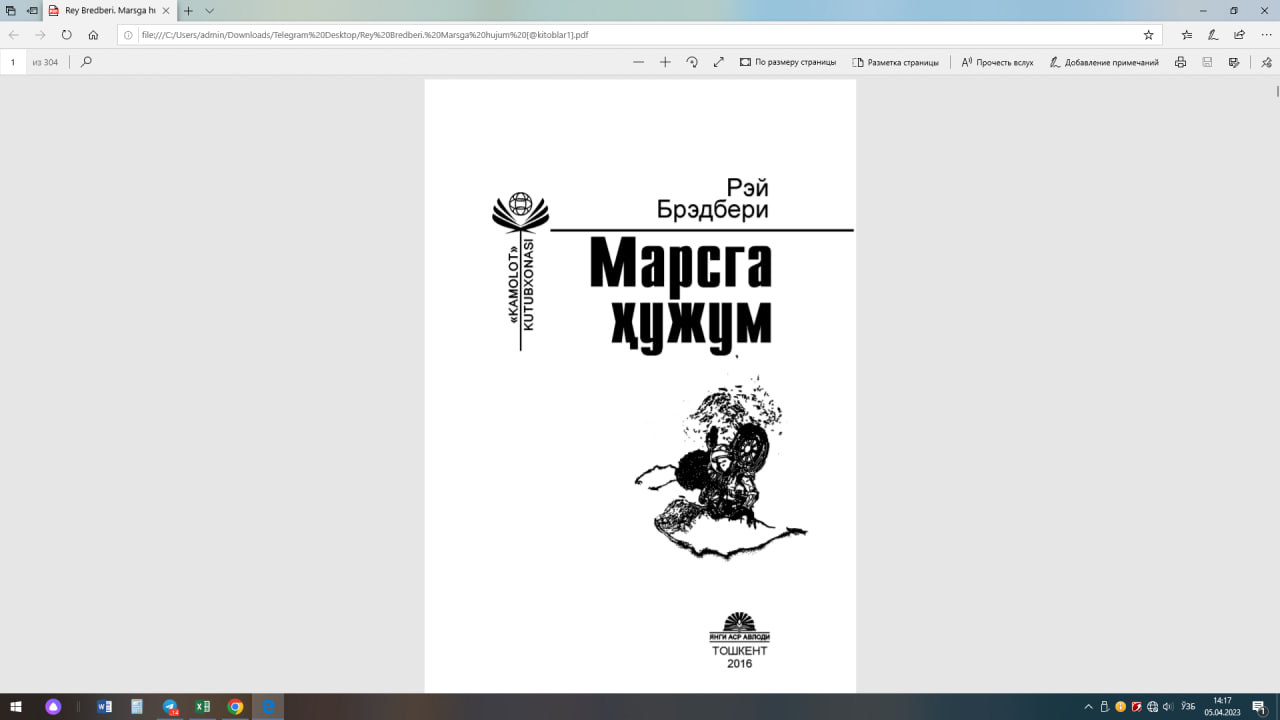Open the Windows Start menu
This screenshot has height=720, width=1280.
pyautogui.click(x=15, y=707)
